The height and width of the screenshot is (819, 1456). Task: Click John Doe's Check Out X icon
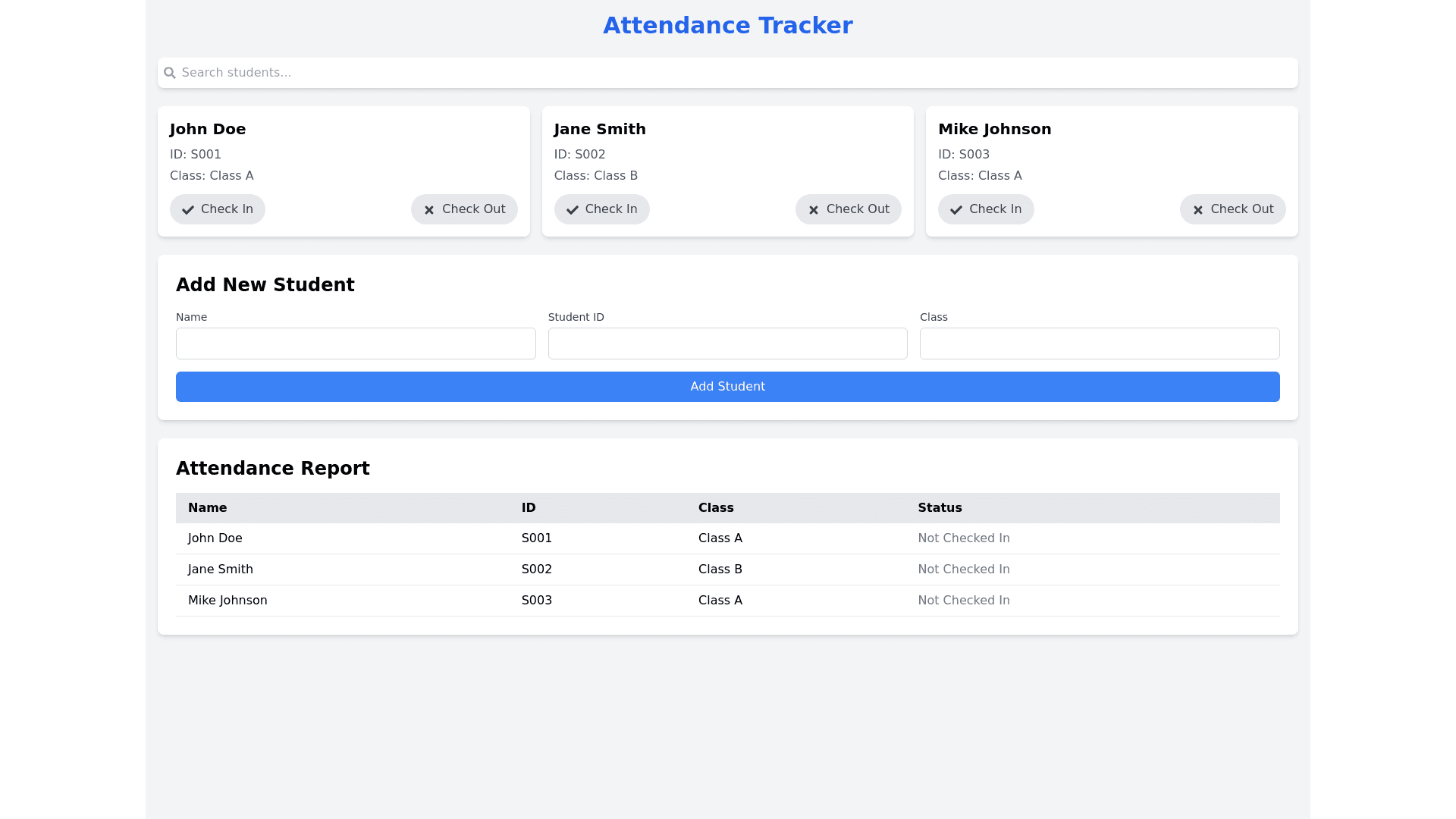(429, 210)
